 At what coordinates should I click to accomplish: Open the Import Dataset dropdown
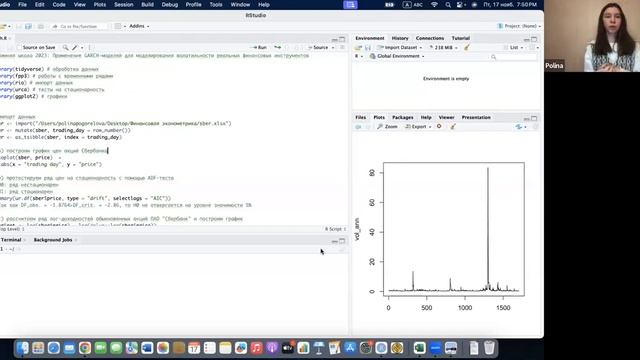click(x=400, y=48)
